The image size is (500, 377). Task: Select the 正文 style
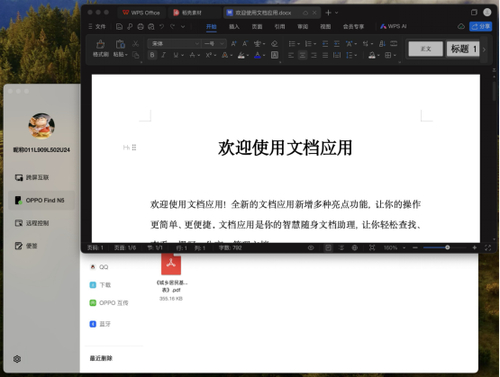426,49
